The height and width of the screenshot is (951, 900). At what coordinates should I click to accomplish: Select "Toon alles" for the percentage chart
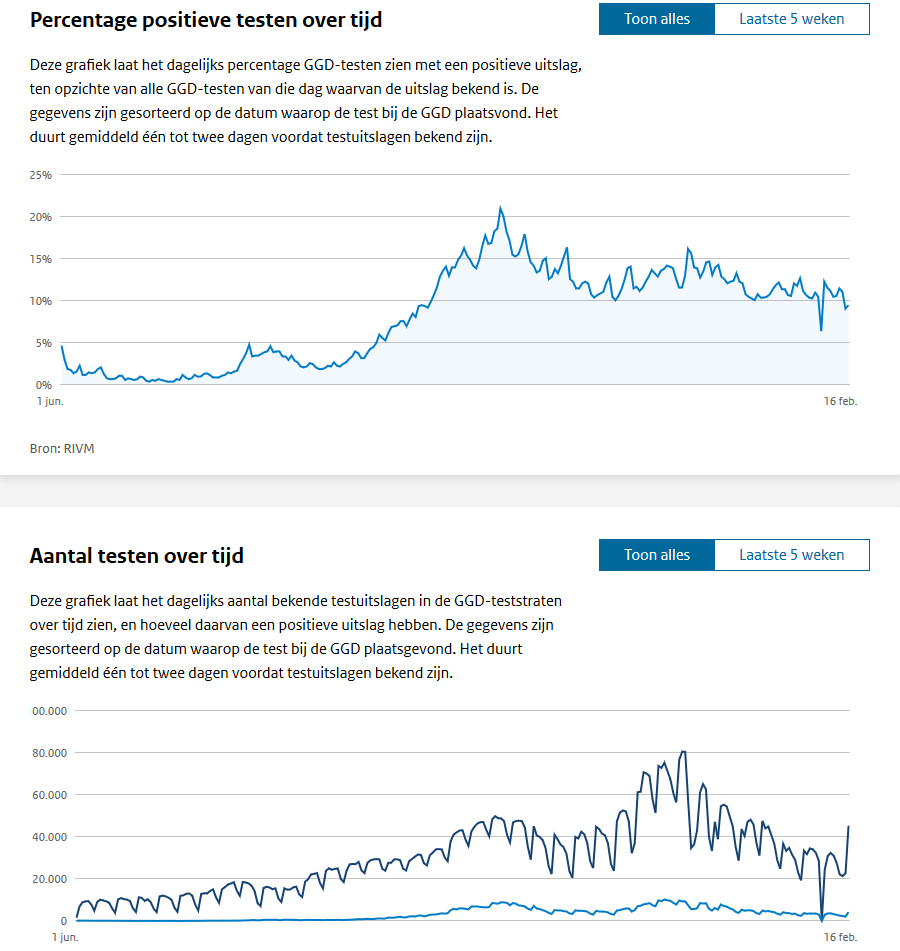click(x=656, y=19)
